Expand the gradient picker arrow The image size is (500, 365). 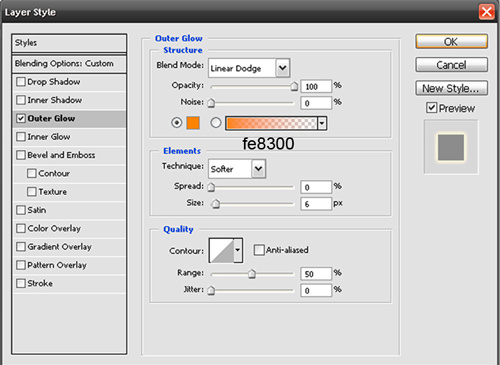(322, 123)
